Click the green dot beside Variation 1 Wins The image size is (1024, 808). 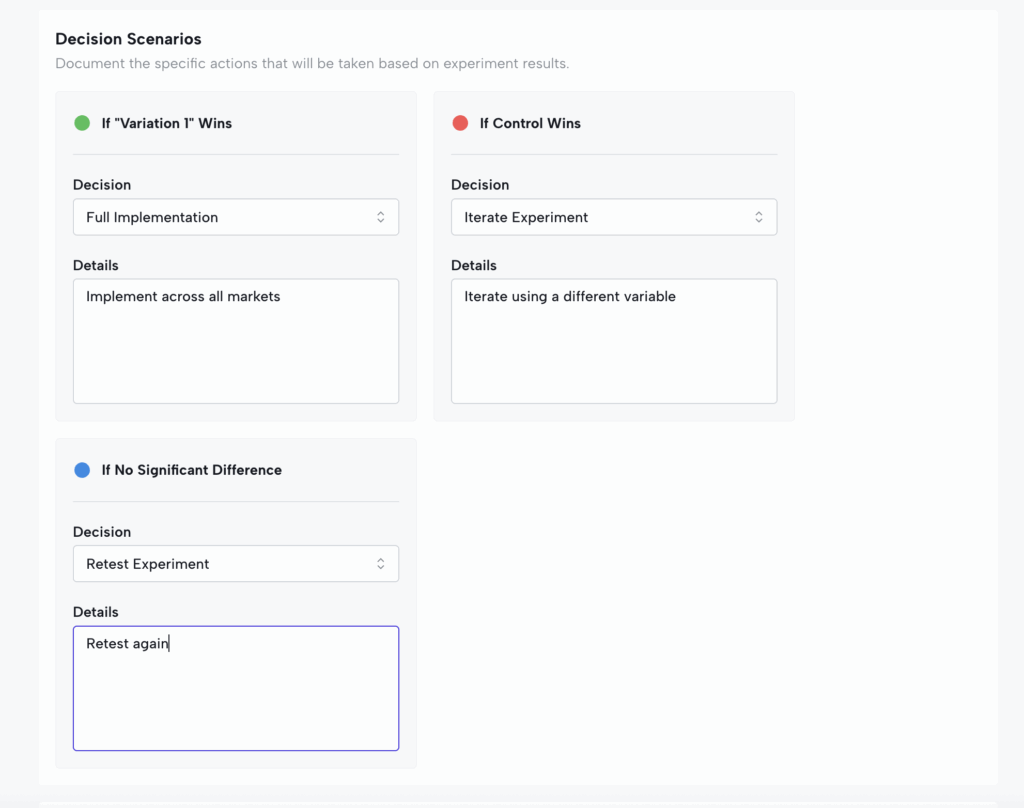point(82,123)
